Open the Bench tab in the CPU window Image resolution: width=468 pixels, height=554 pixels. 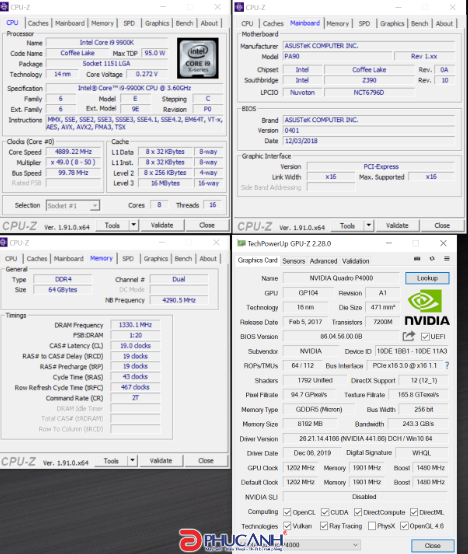[184, 23]
